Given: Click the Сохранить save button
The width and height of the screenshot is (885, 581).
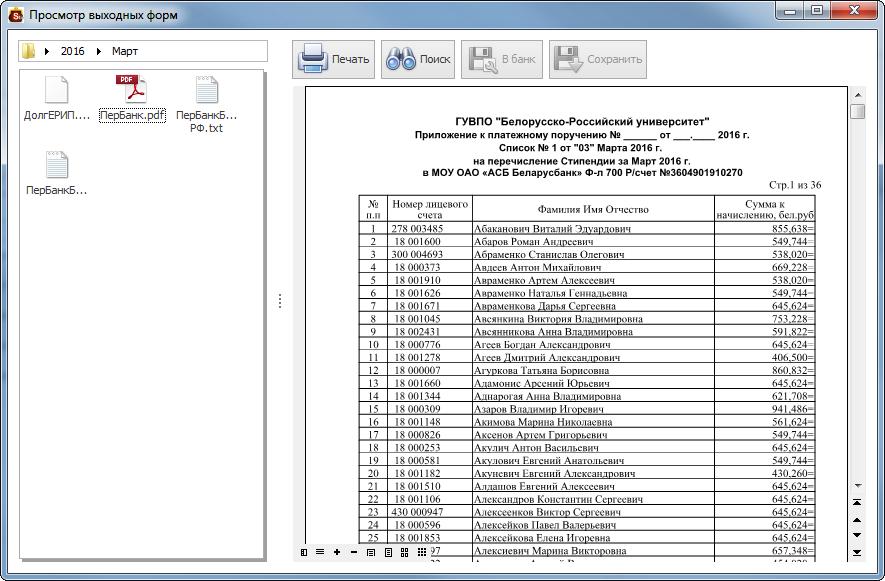Looking at the screenshot, I should coord(598,59).
